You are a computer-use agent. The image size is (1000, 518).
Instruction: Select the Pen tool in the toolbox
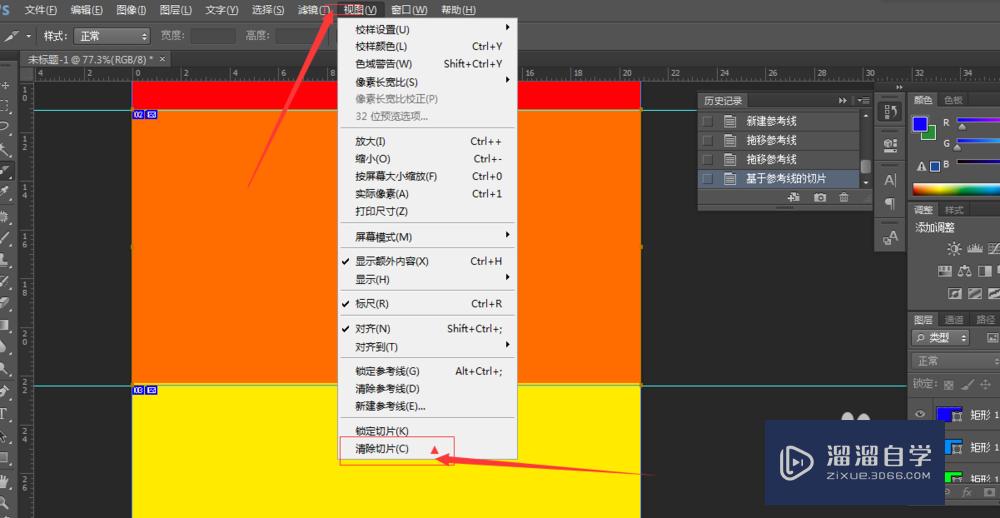click(x=5, y=390)
